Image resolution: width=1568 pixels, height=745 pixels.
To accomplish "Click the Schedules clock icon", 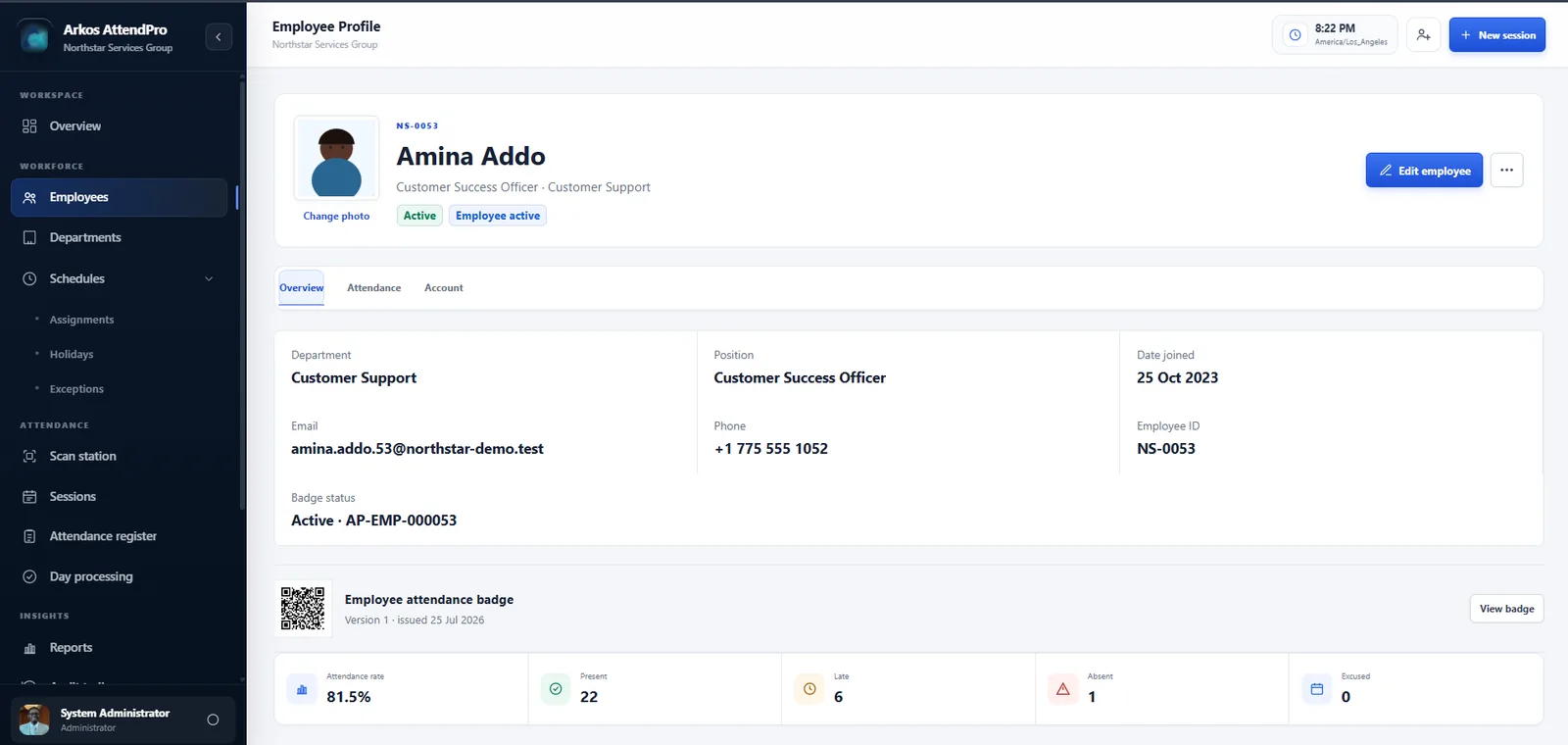I will pyautogui.click(x=29, y=279).
